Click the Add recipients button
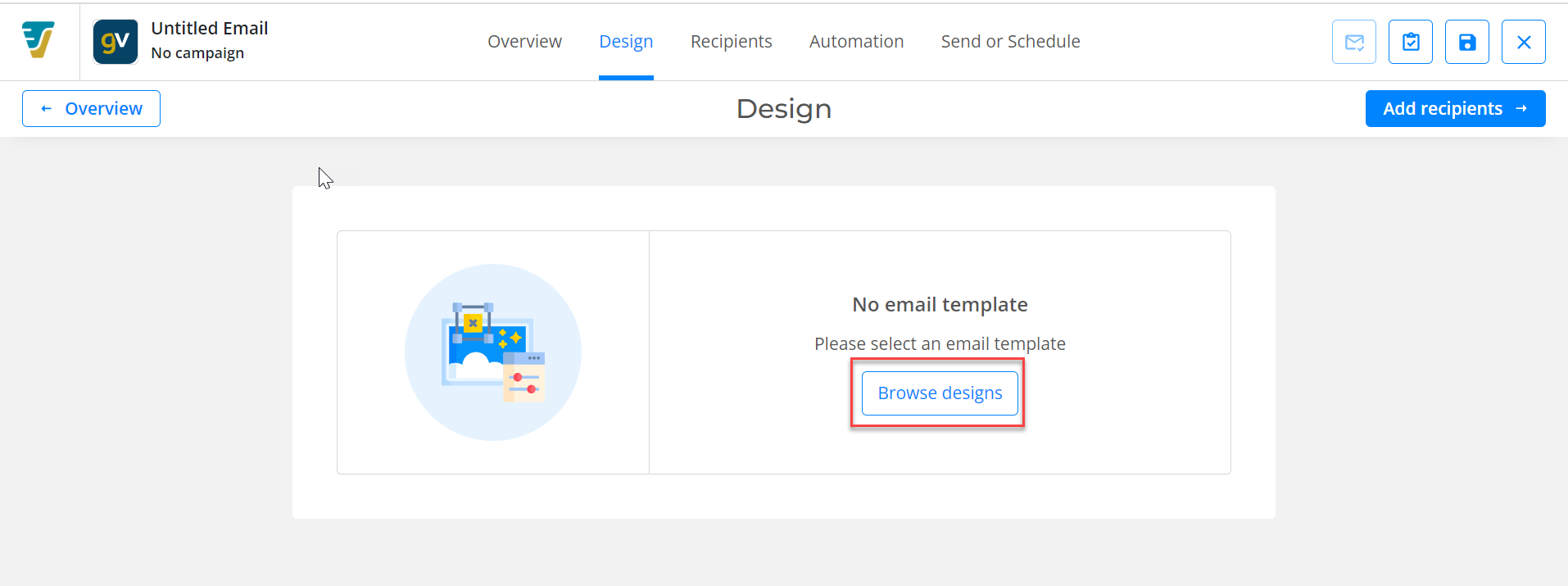Image resolution: width=1568 pixels, height=586 pixels. [1455, 109]
